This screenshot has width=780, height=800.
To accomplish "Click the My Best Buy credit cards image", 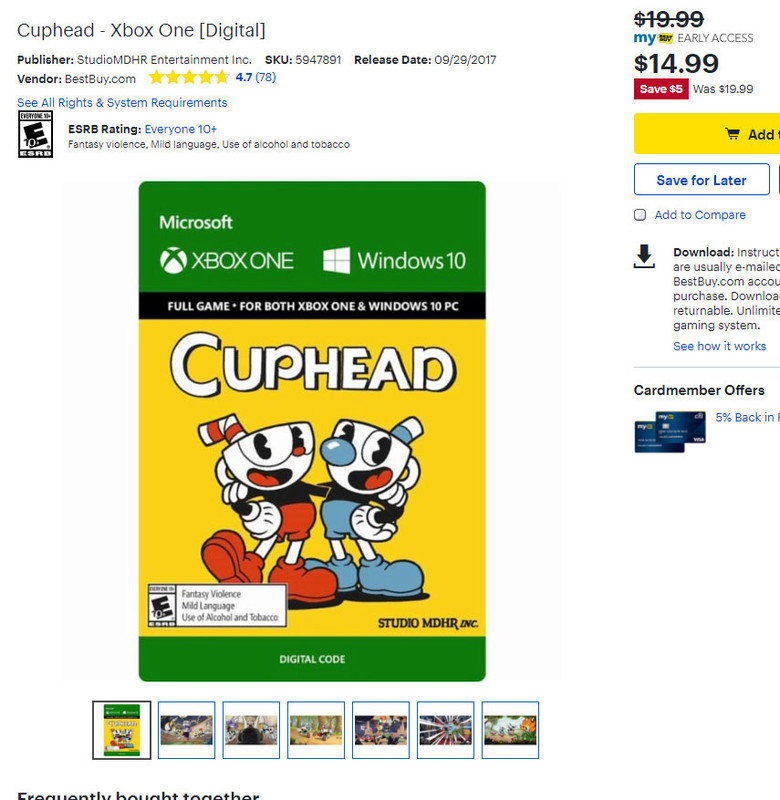I will (670, 432).
